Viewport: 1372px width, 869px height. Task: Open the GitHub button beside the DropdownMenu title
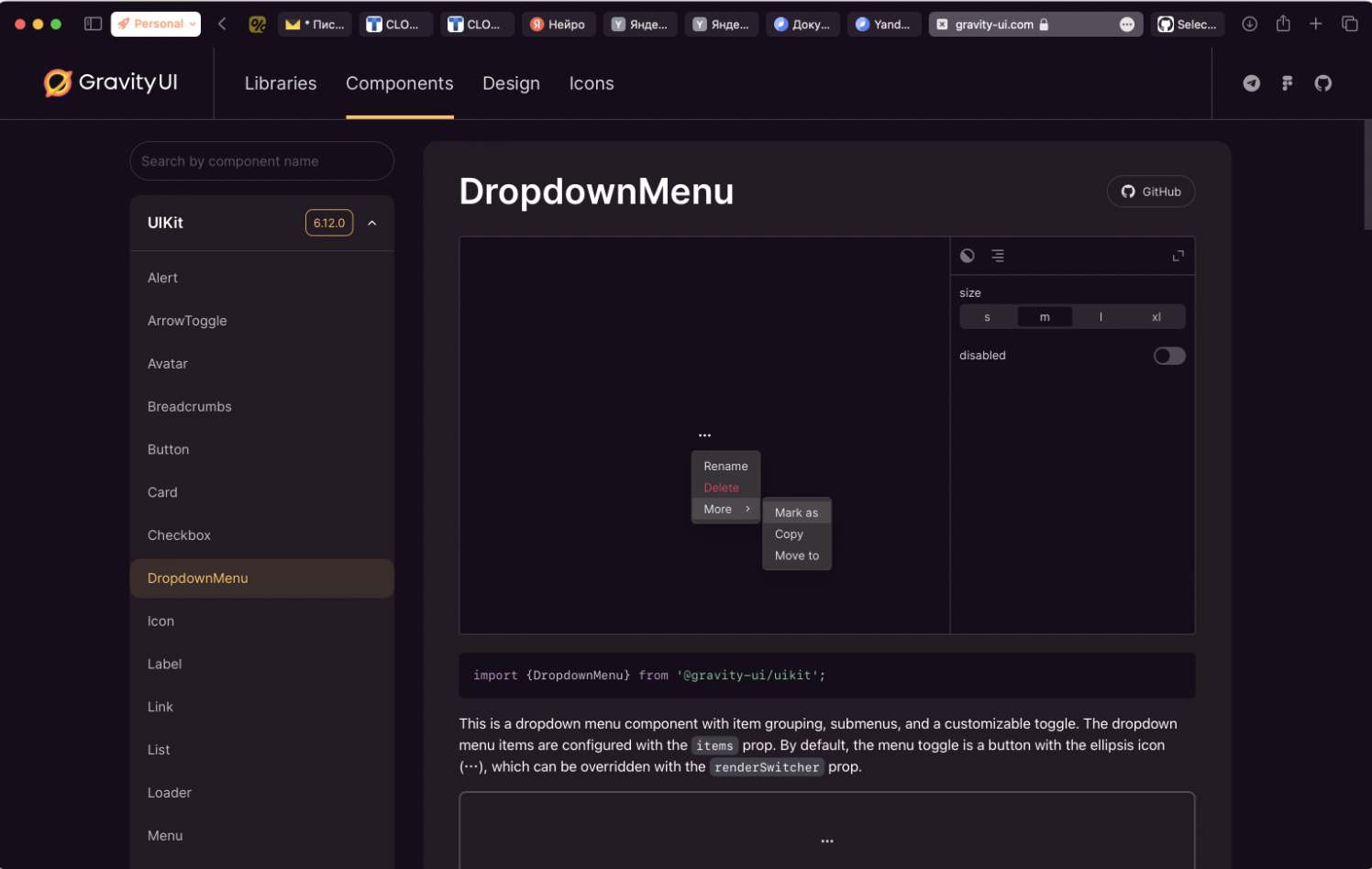(1150, 192)
